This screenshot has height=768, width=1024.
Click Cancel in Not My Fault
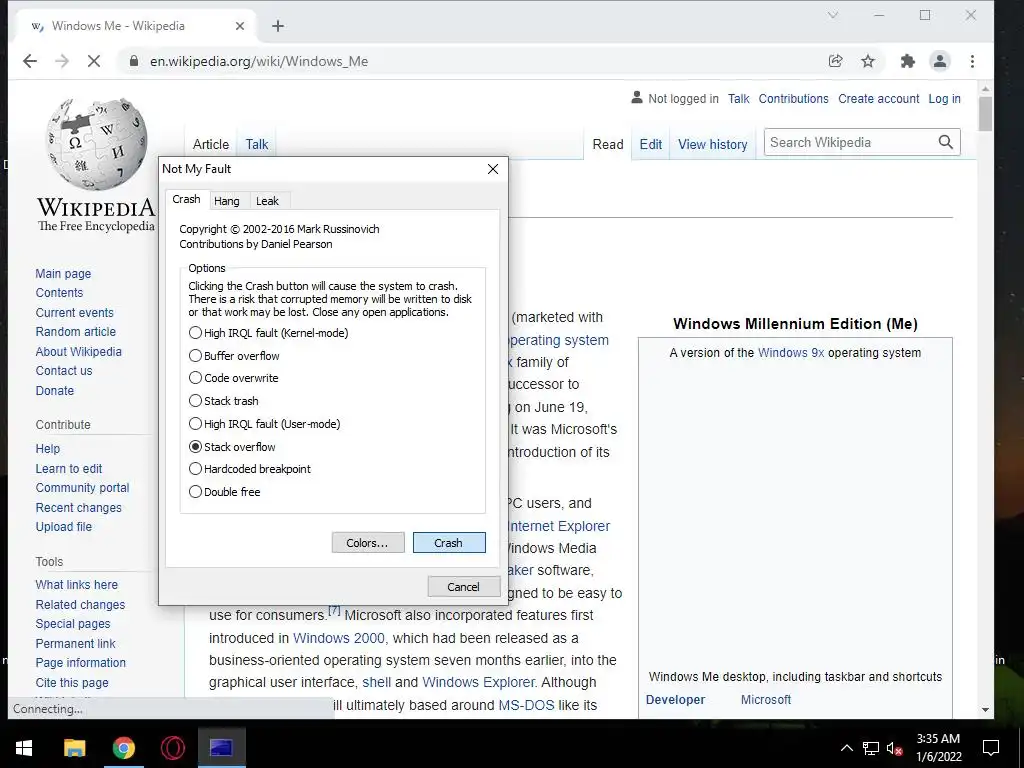[464, 586]
